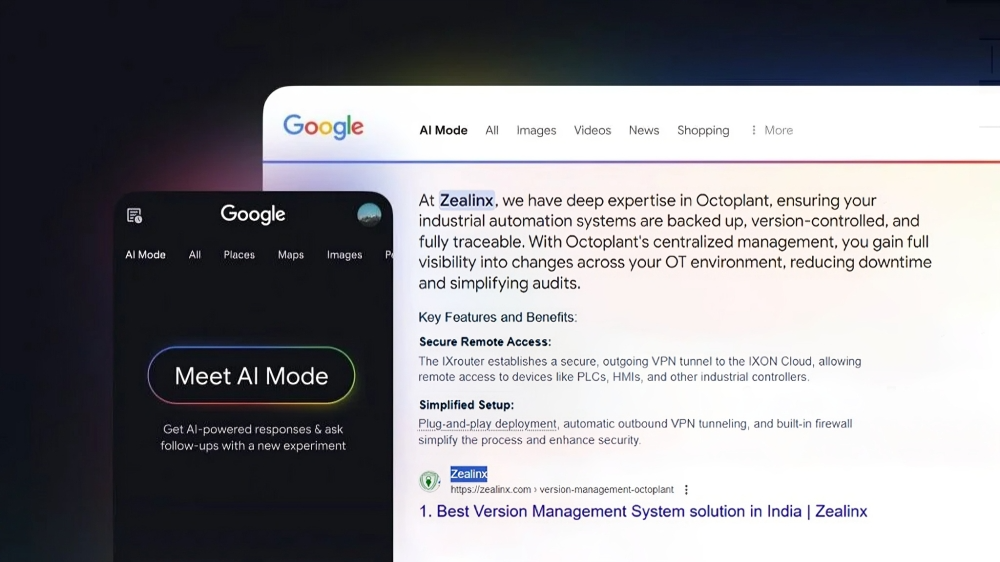This screenshot has width=1000, height=562.
Task: Click the Zealinx site favicon
Action: (429, 481)
